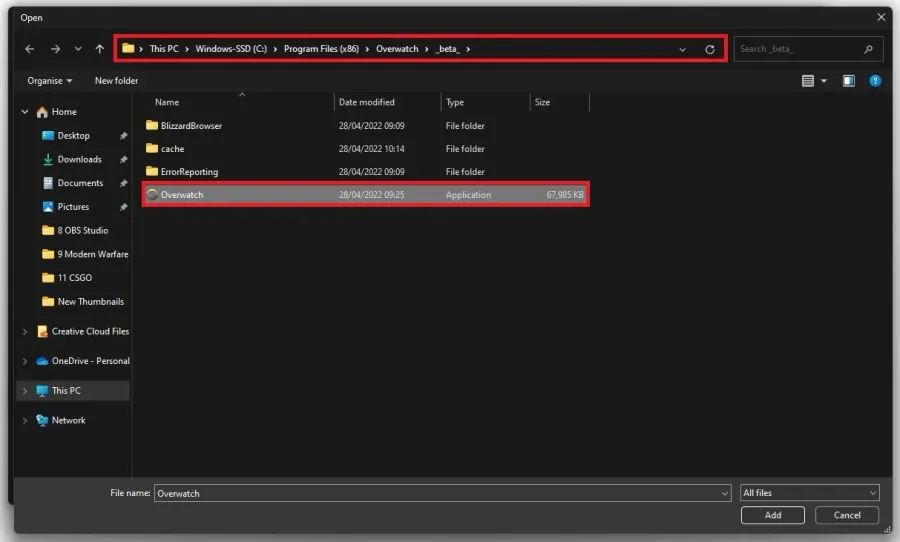
Task: Select the Overwatch application file
Action: (366, 195)
